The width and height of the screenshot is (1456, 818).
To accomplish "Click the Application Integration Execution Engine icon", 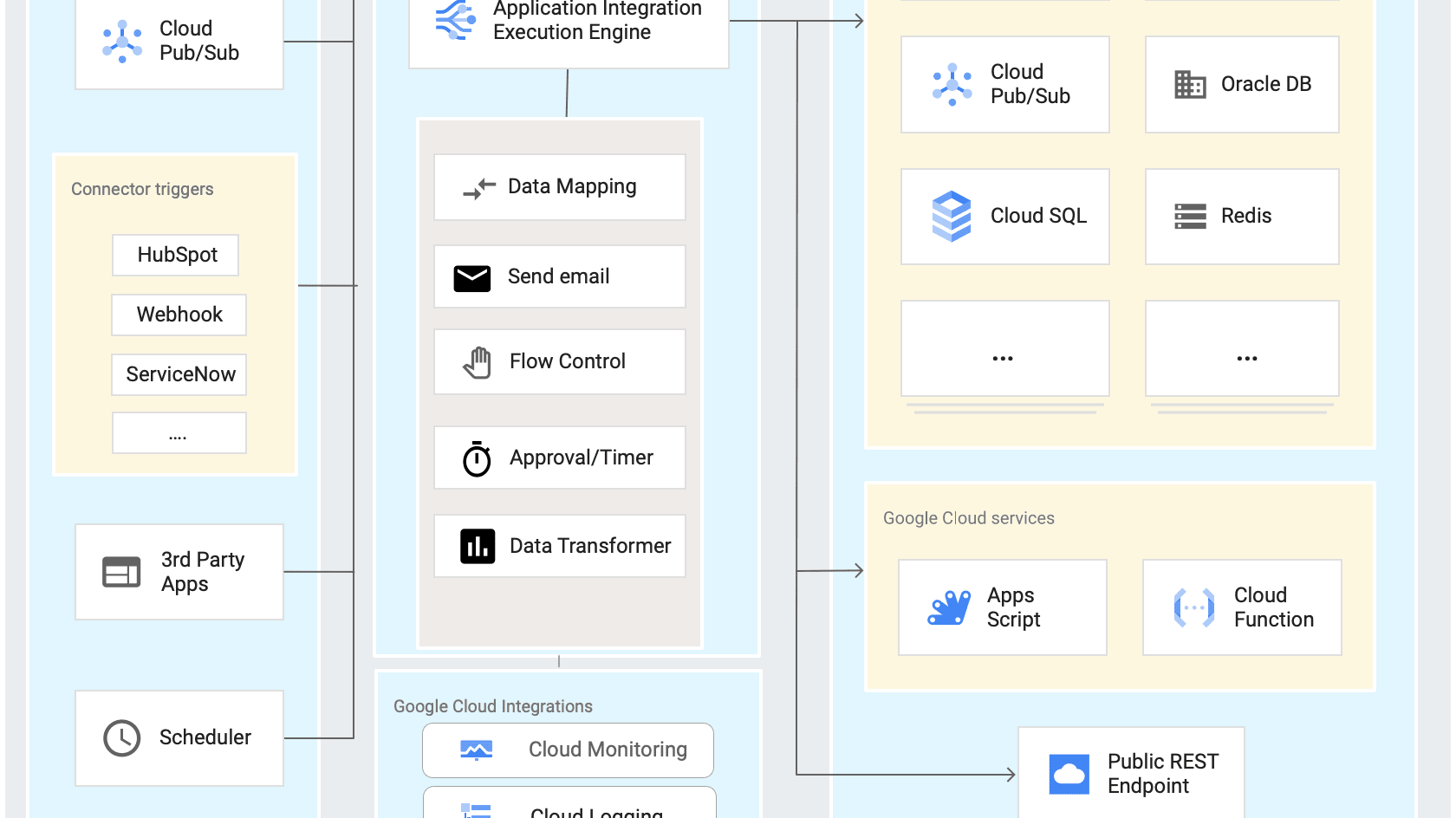I will 456,20.
